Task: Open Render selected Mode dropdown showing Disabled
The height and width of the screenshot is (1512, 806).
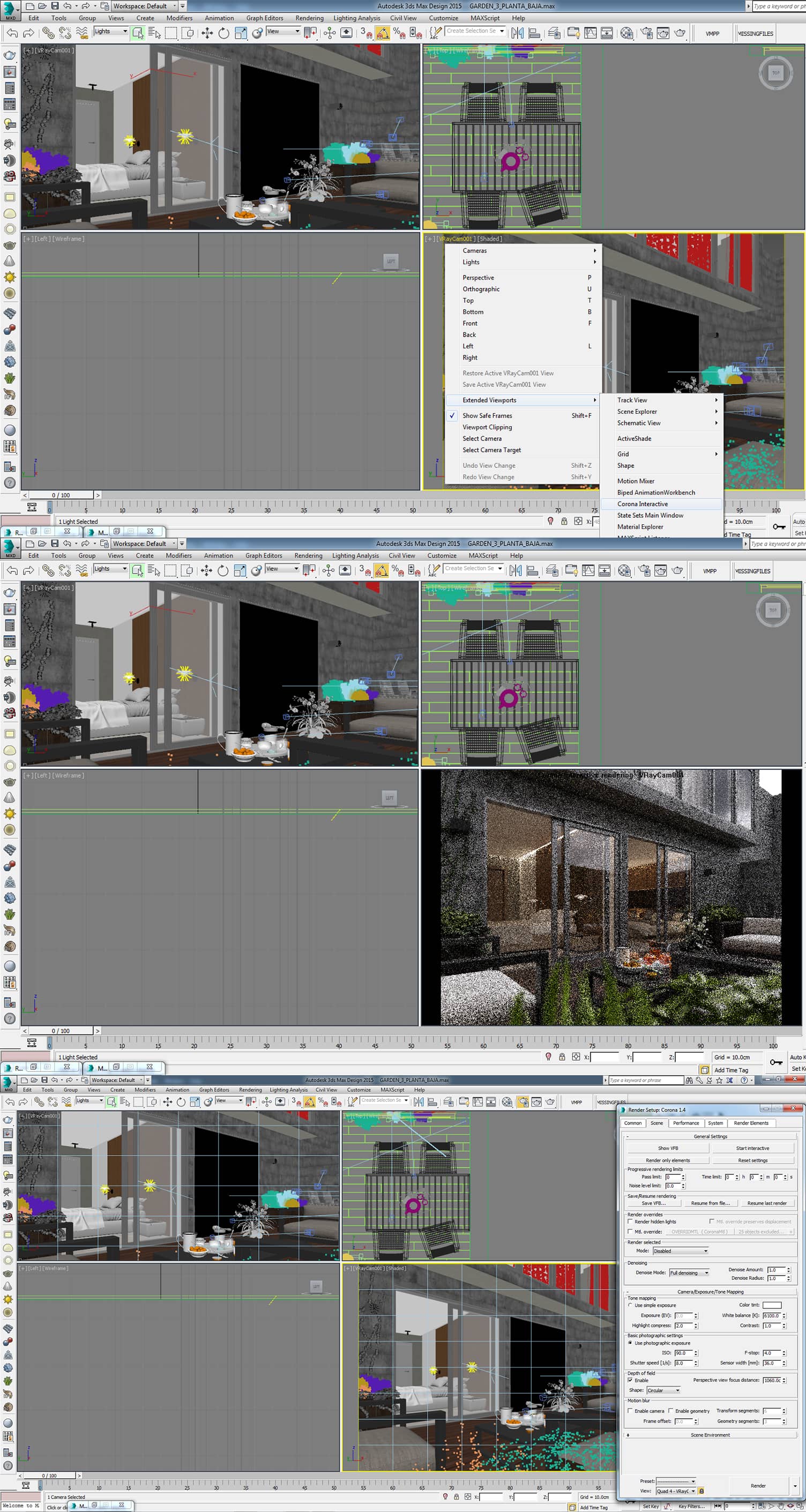Action: click(681, 1251)
